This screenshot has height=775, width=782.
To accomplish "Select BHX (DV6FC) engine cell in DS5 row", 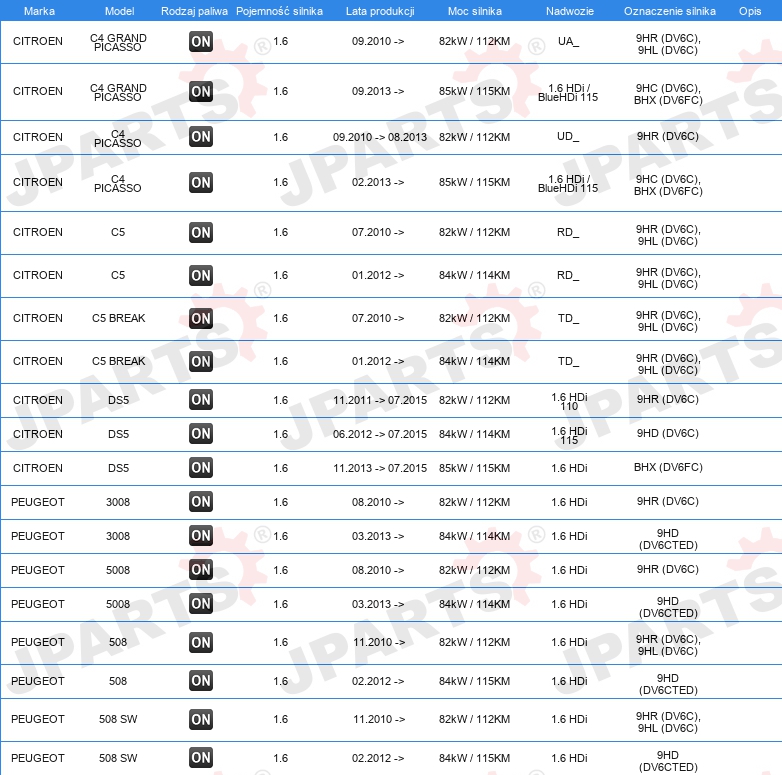I will [668, 467].
